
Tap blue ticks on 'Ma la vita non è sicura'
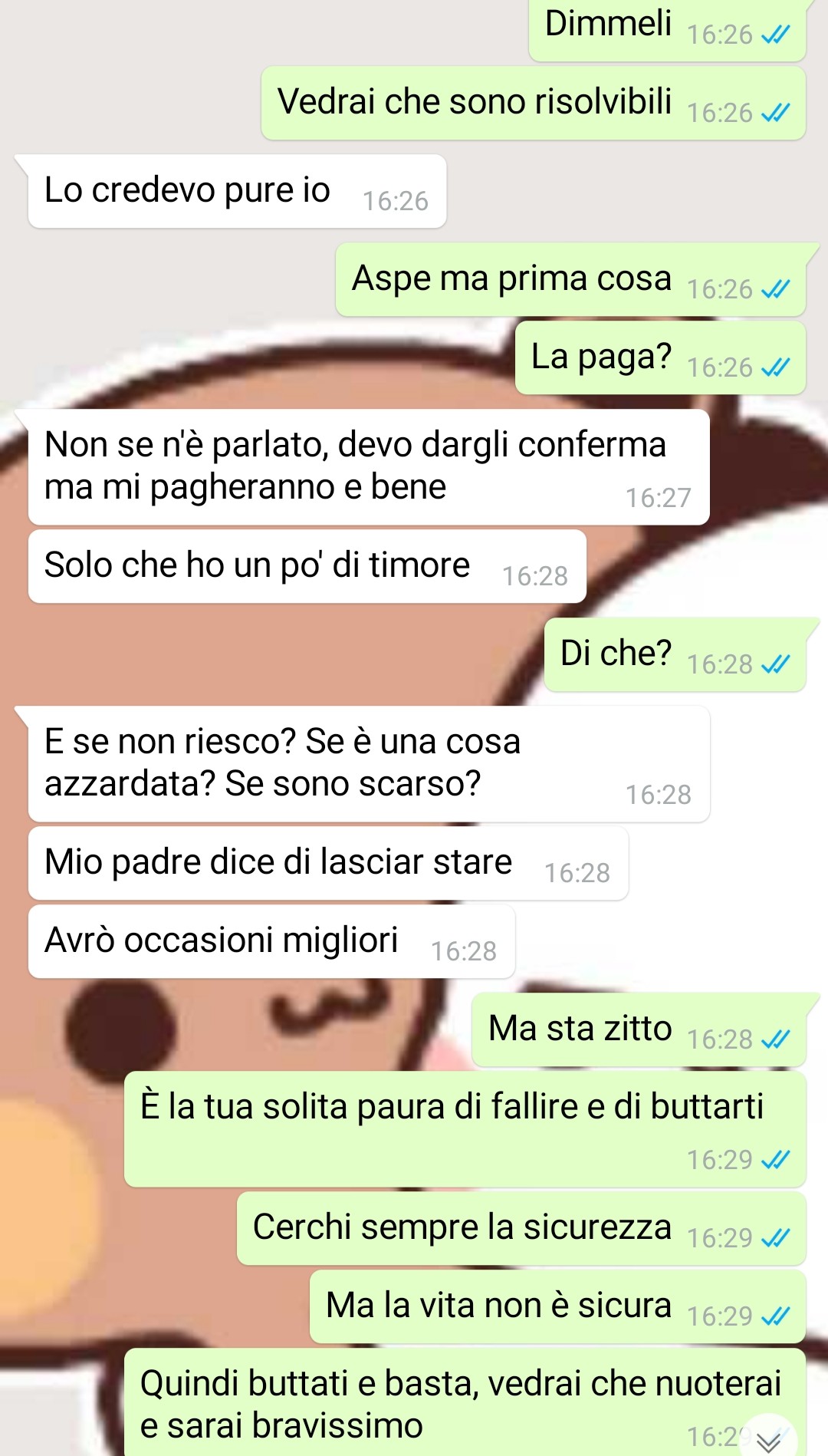click(775, 1316)
